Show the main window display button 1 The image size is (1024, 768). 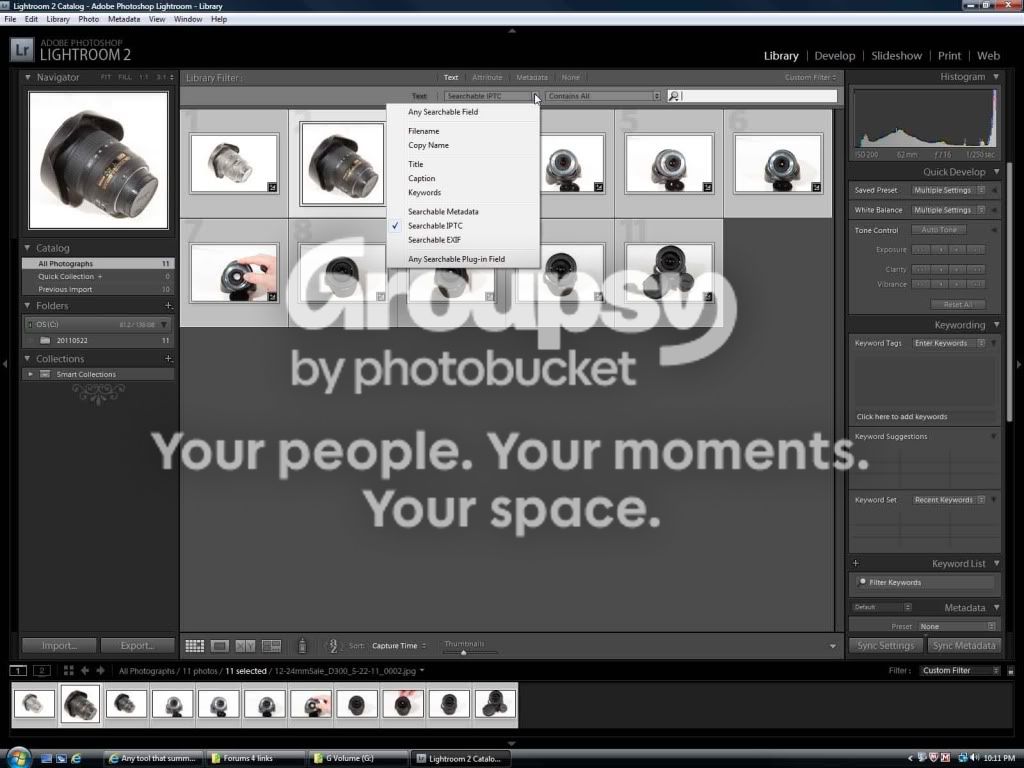click(18, 671)
